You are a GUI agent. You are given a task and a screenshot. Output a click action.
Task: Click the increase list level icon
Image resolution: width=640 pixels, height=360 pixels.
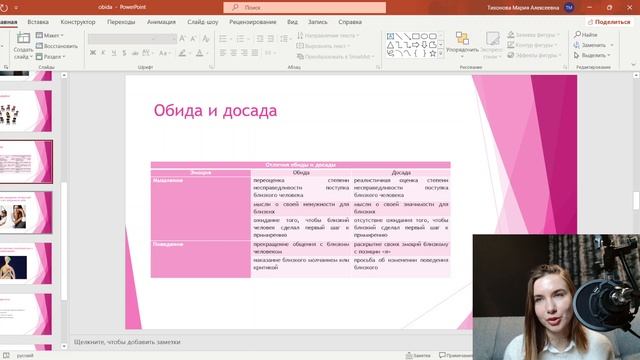(x=271, y=39)
